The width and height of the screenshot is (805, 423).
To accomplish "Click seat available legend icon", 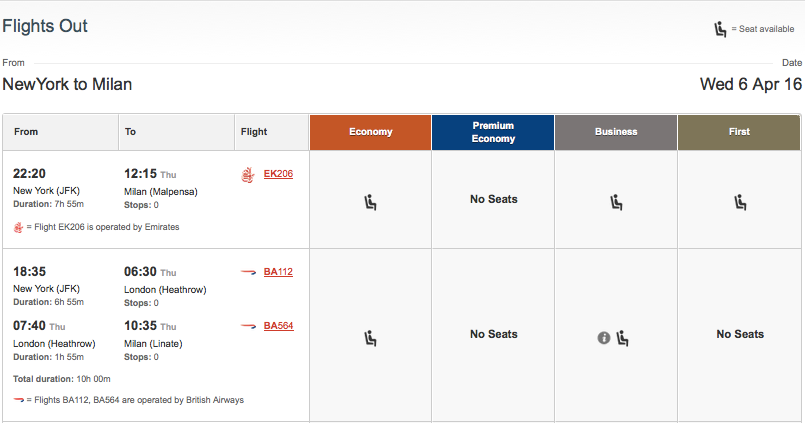I will 720,29.
